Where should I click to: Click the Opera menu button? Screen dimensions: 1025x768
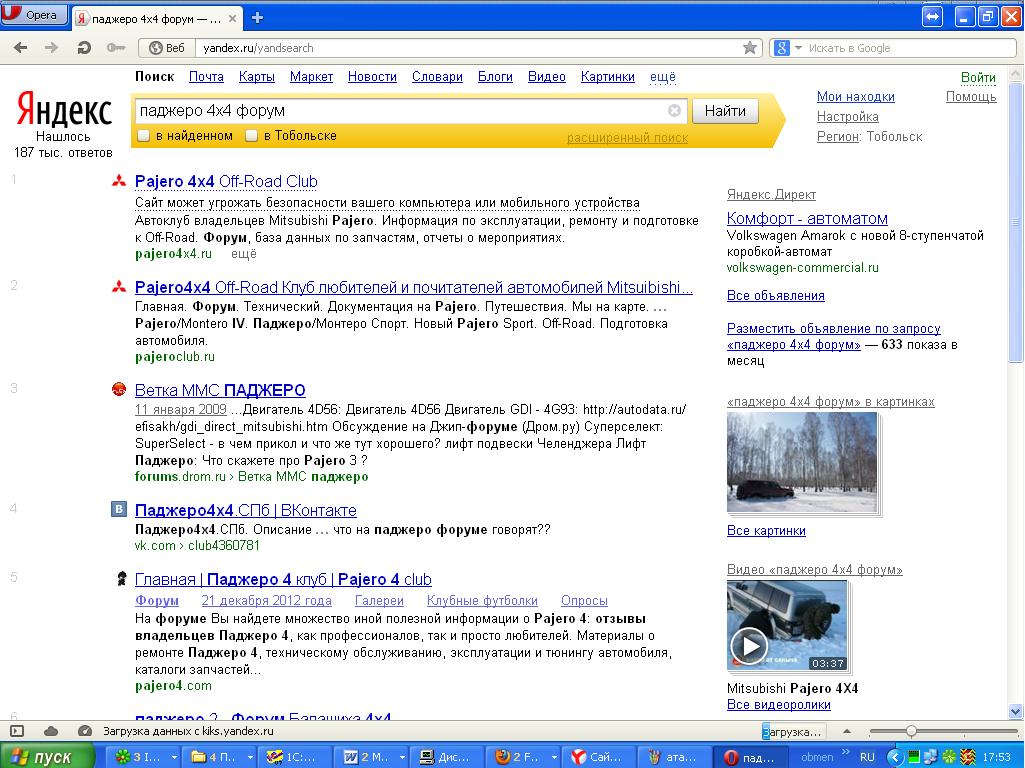pyautogui.click(x=34, y=15)
